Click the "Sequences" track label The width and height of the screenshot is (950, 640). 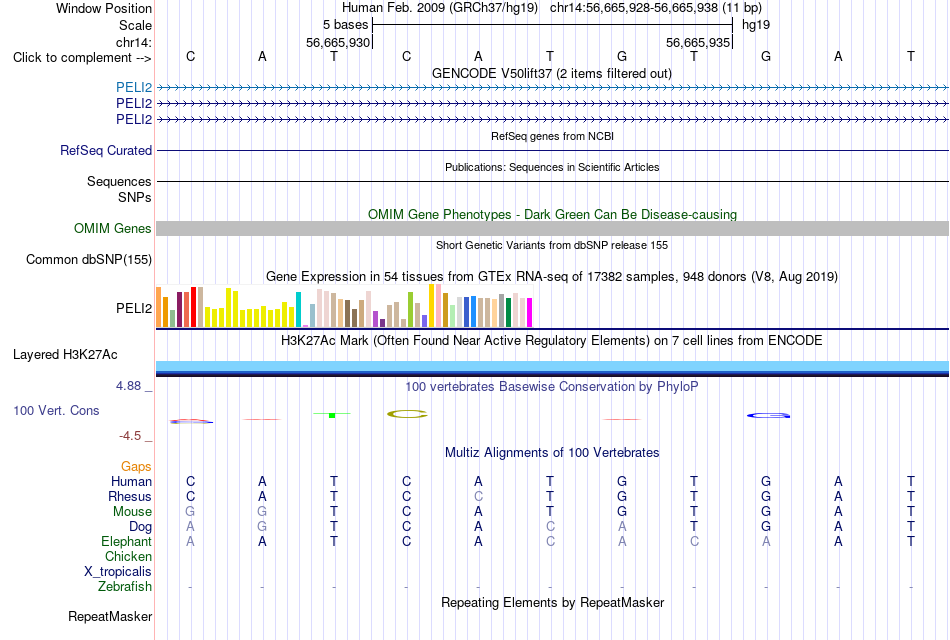(119, 181)
